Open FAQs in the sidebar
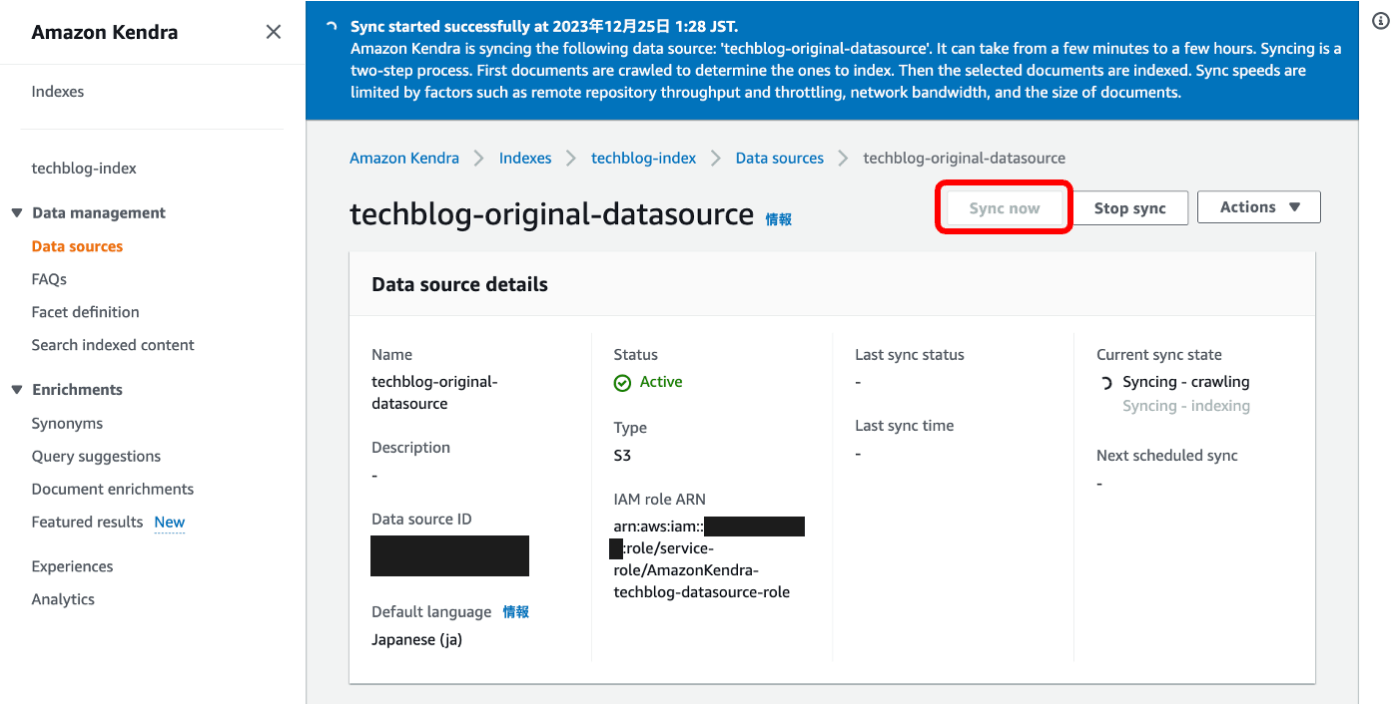1400x704 pixels. tap(49, 279)
